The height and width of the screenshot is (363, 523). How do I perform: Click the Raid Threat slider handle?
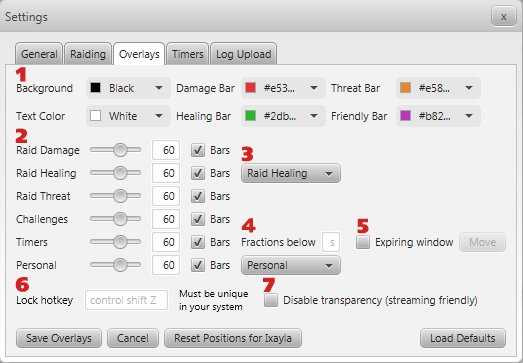click(x=120, y=196)
